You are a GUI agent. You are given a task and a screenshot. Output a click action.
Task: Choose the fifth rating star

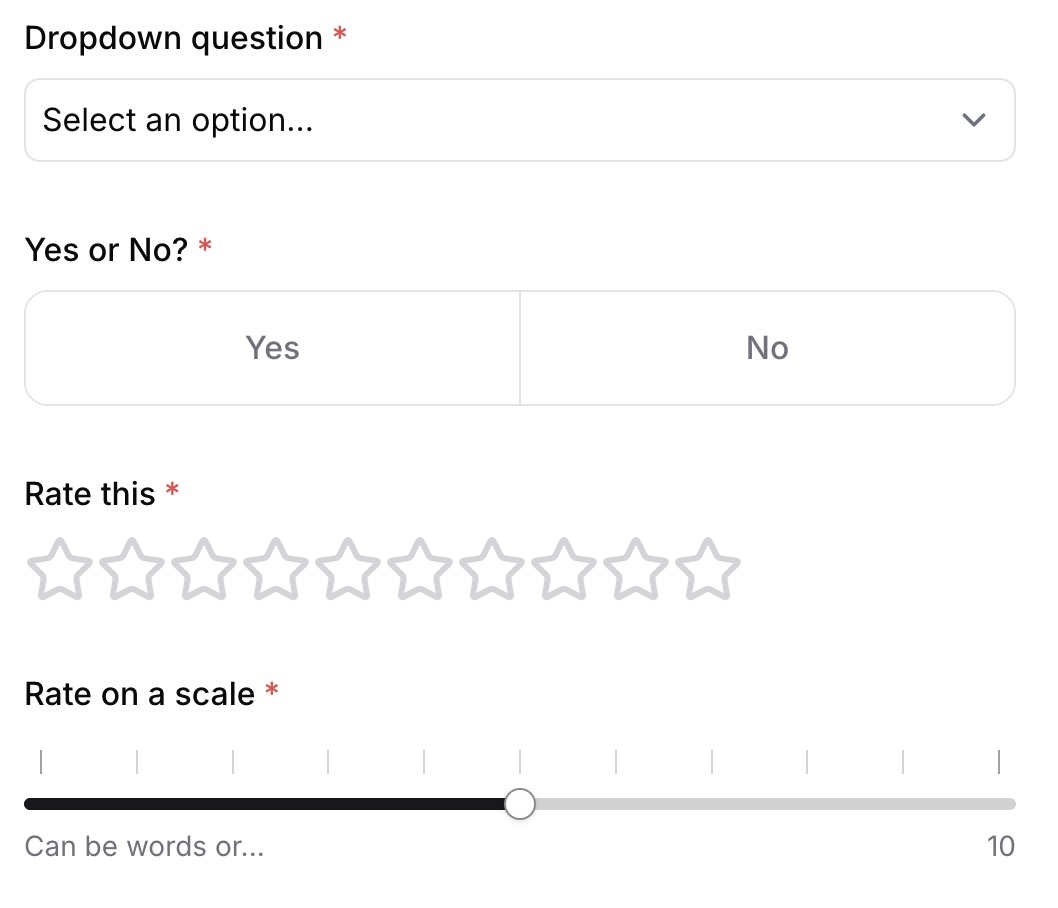click(x=348, y=569)
